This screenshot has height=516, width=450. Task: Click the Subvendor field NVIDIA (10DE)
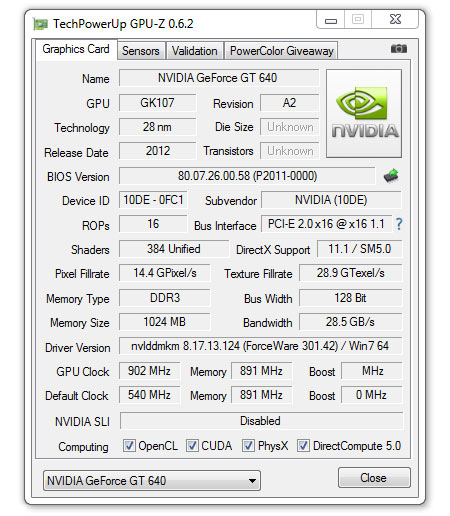331,200
